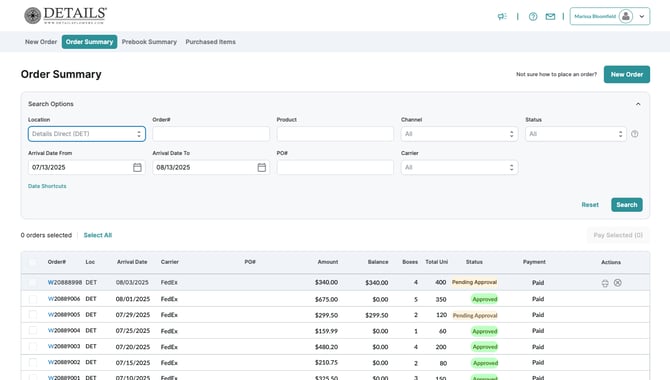Open the announcements megaphone icon
This screenshot has height=380, width=670.
[502, 16]
